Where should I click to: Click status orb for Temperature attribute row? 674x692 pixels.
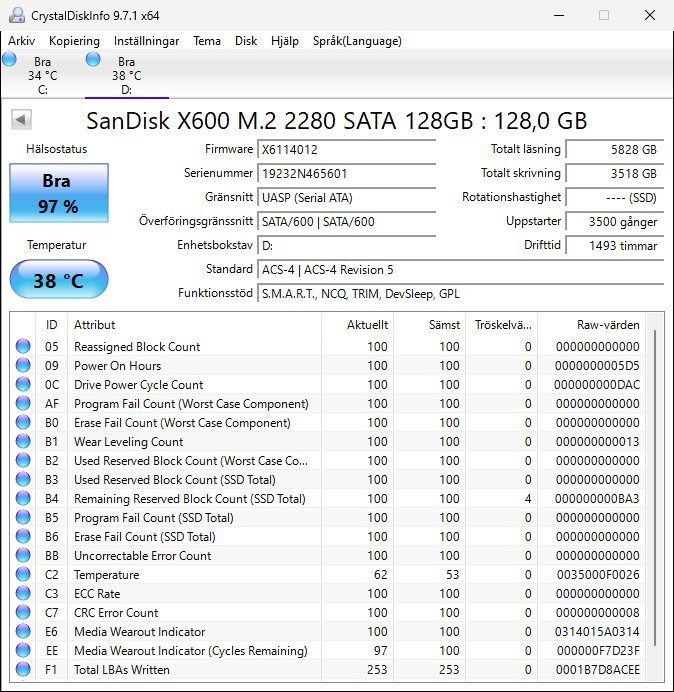23,575
